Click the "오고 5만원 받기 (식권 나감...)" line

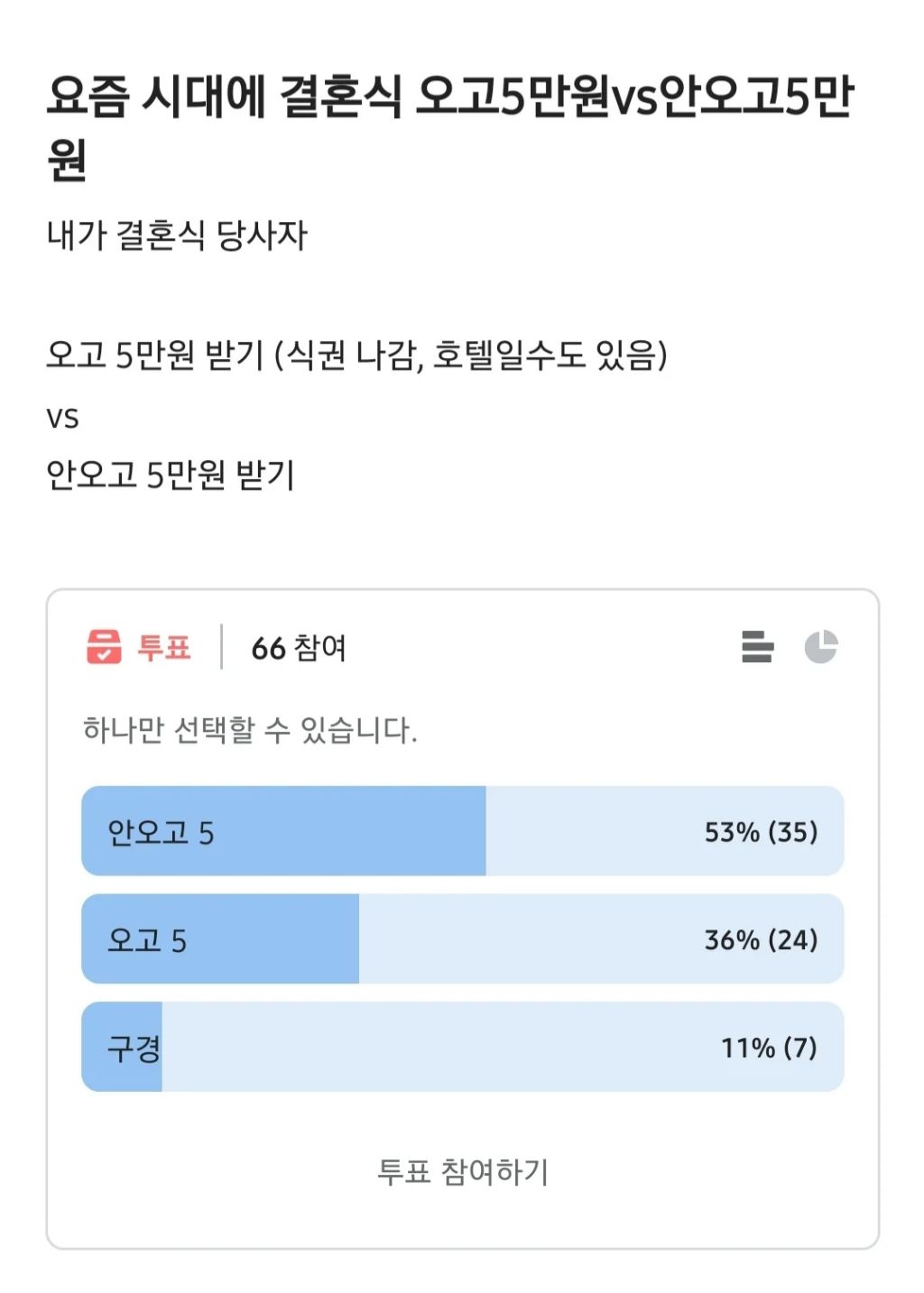(356, 355)
